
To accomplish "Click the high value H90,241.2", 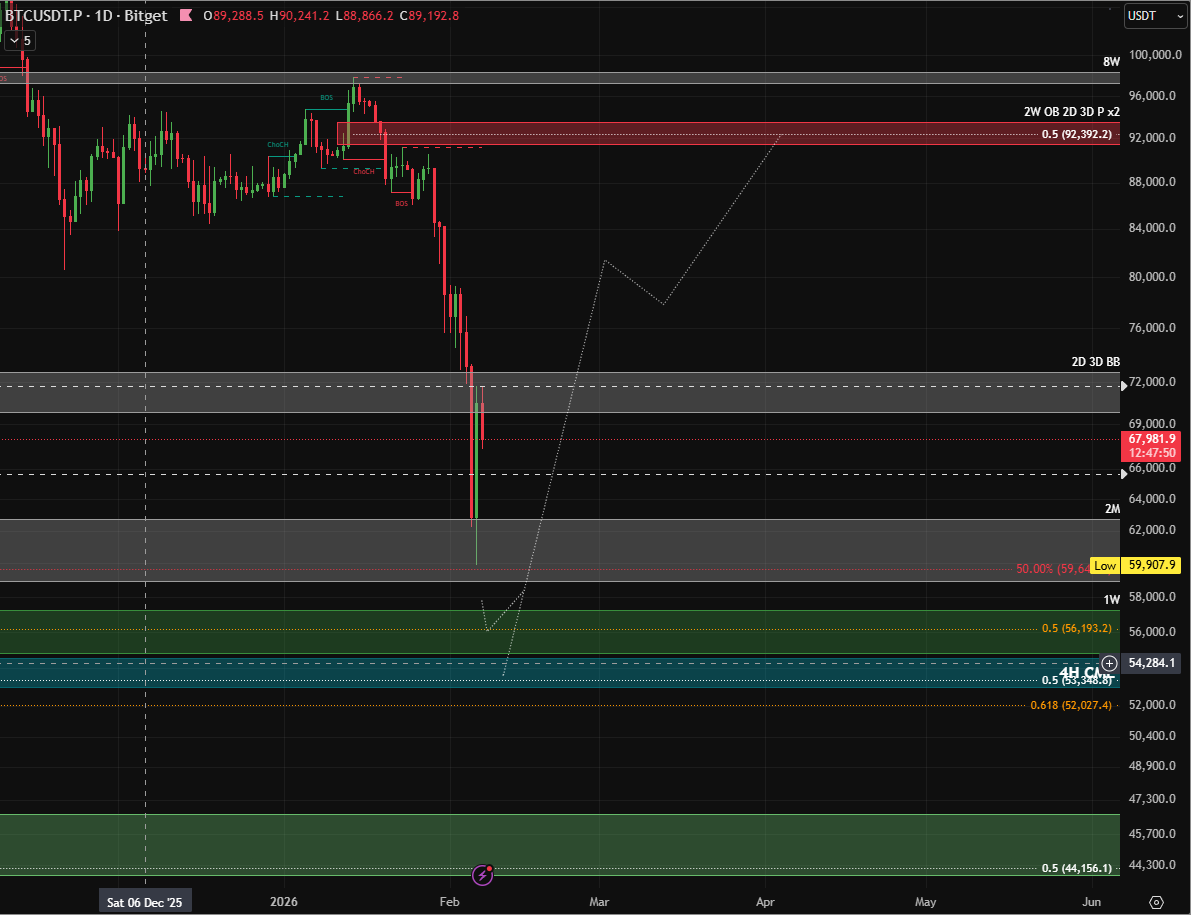I will 299,15.
